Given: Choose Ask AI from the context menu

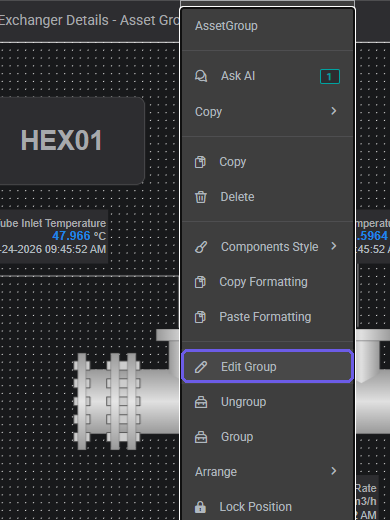Looking at the screenshot, I should [267, 76].
